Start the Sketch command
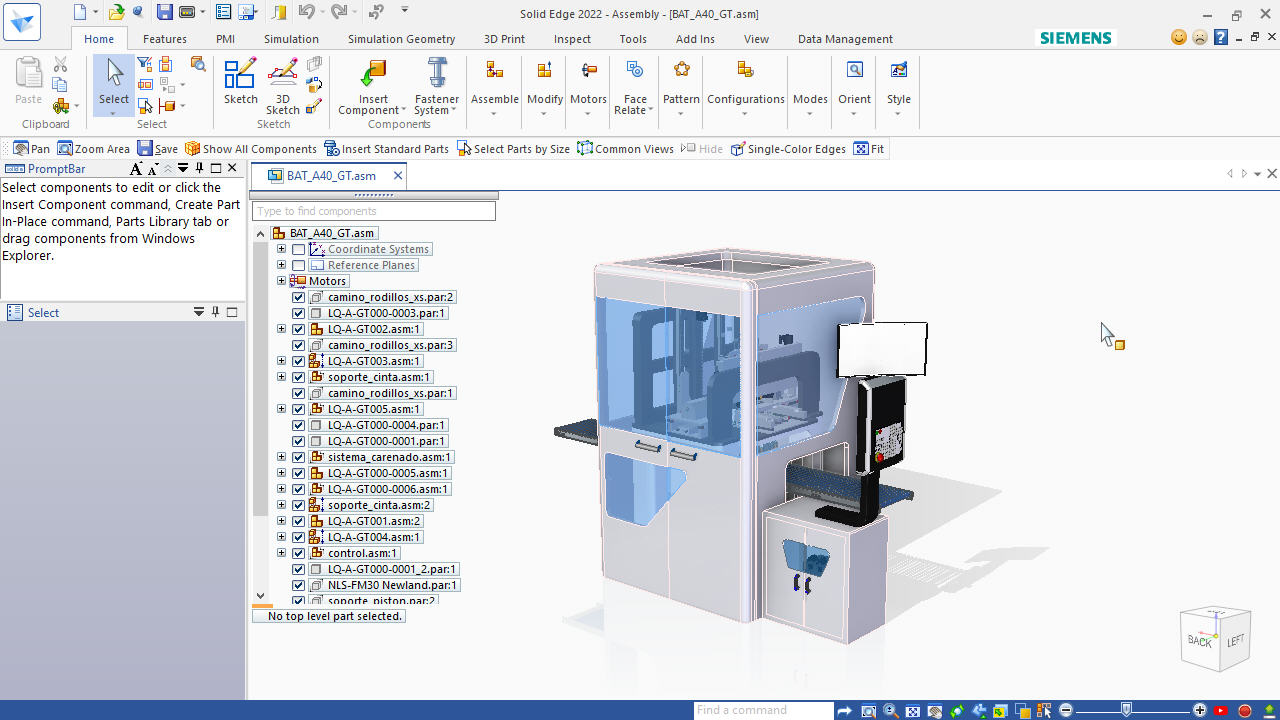 (240, 81)
